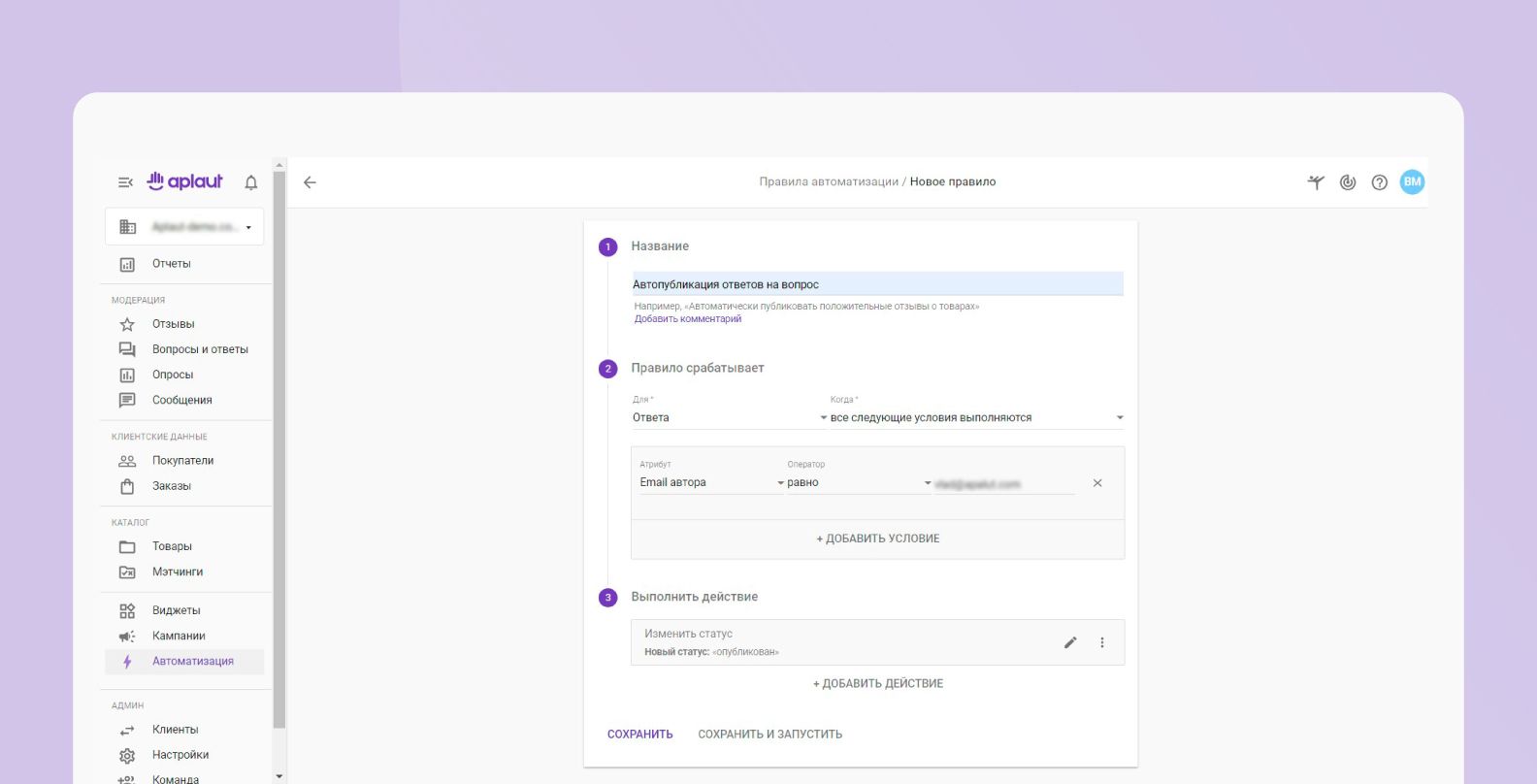This screenshot has height=784, width=1537.
Task: Open the Атрибут dropdown Email автора
Action: click(710, 483)
